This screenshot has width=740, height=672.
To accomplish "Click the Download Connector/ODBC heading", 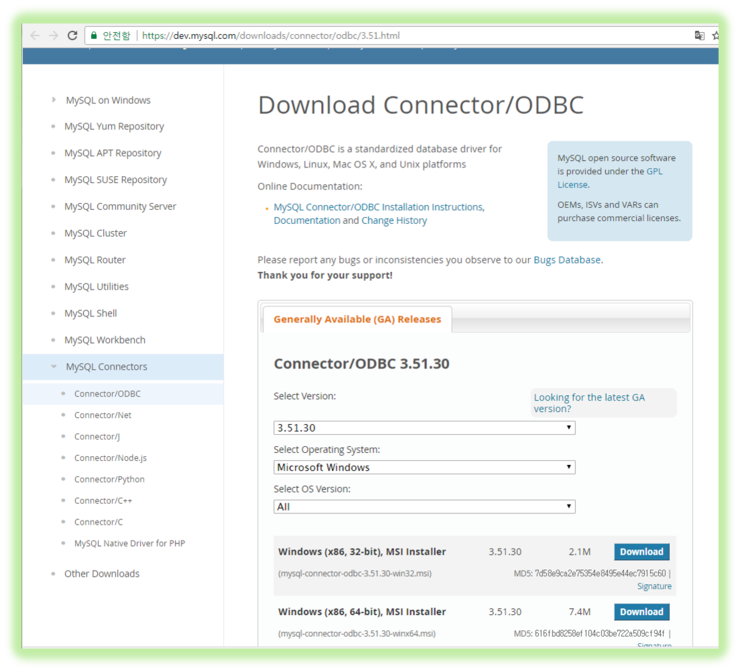I will pos(421,105).
